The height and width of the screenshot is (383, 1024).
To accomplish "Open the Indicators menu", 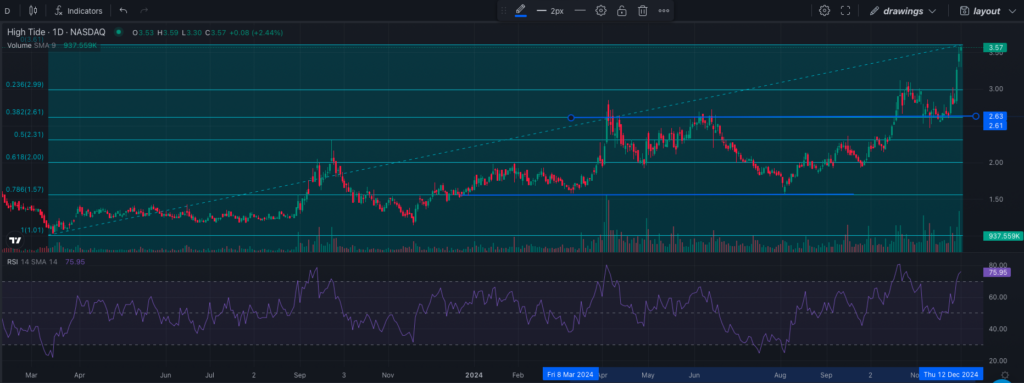I will click(78, 11).
